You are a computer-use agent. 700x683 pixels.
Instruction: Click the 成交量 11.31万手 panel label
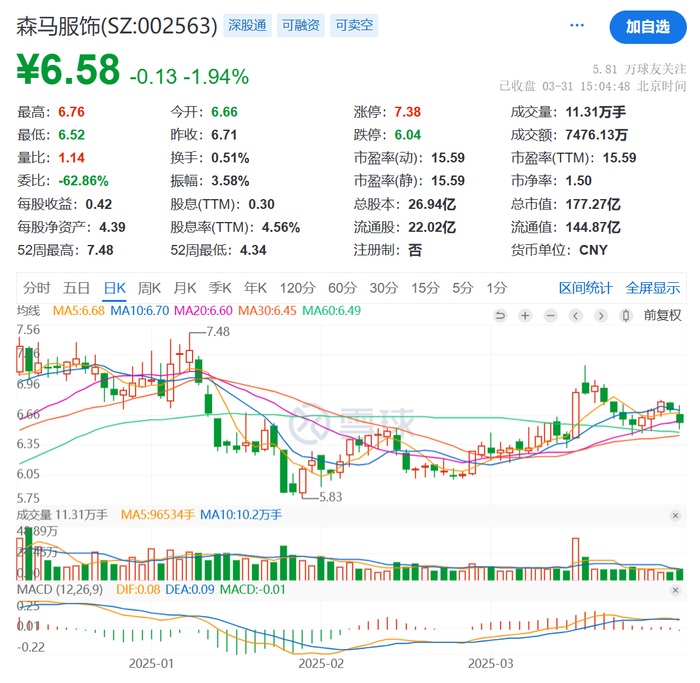[62, 515]
